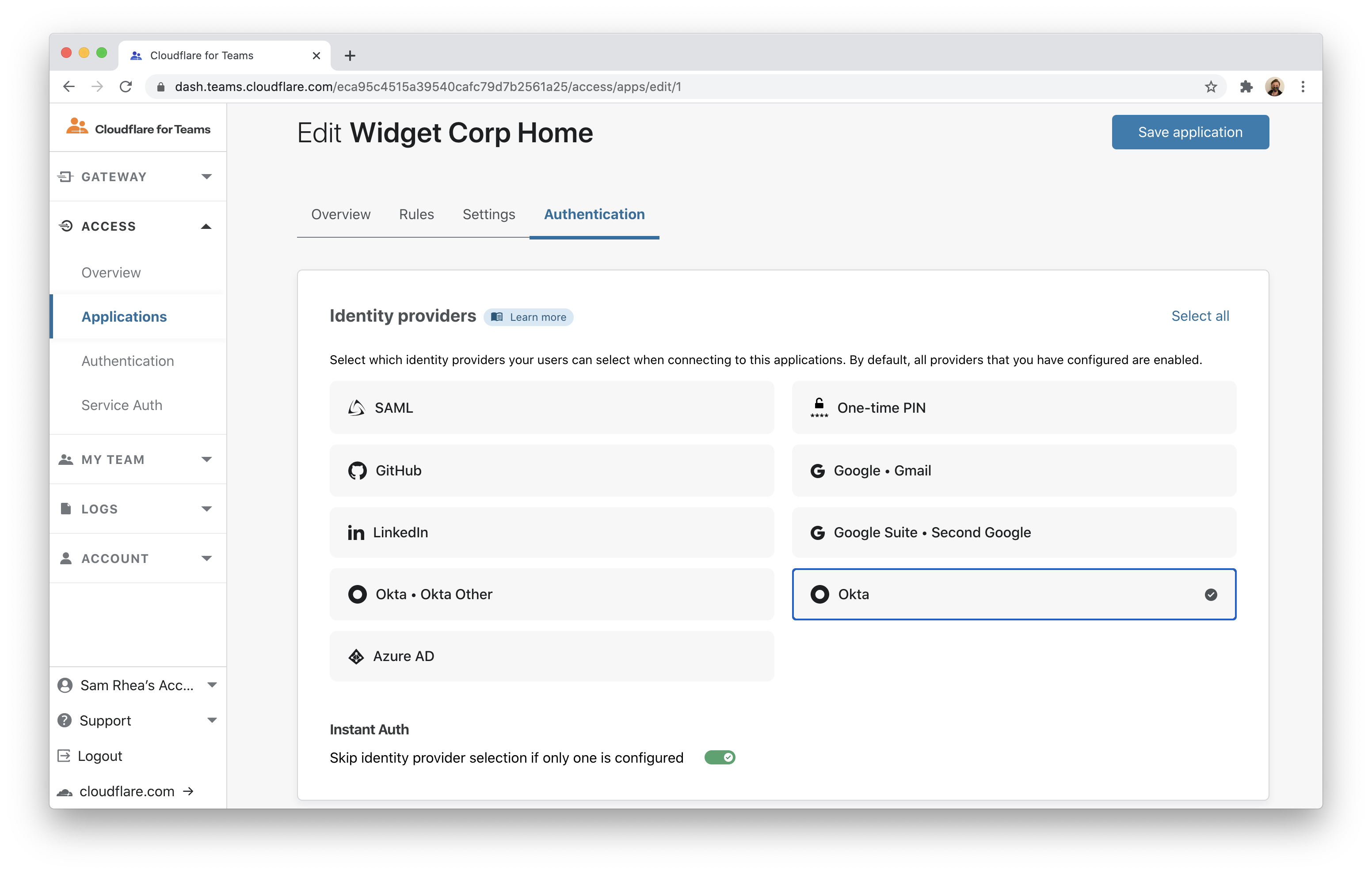This screenshot has height=874, width=1372.
Task: Open a new browser tab
Action: tap(350, 55)
